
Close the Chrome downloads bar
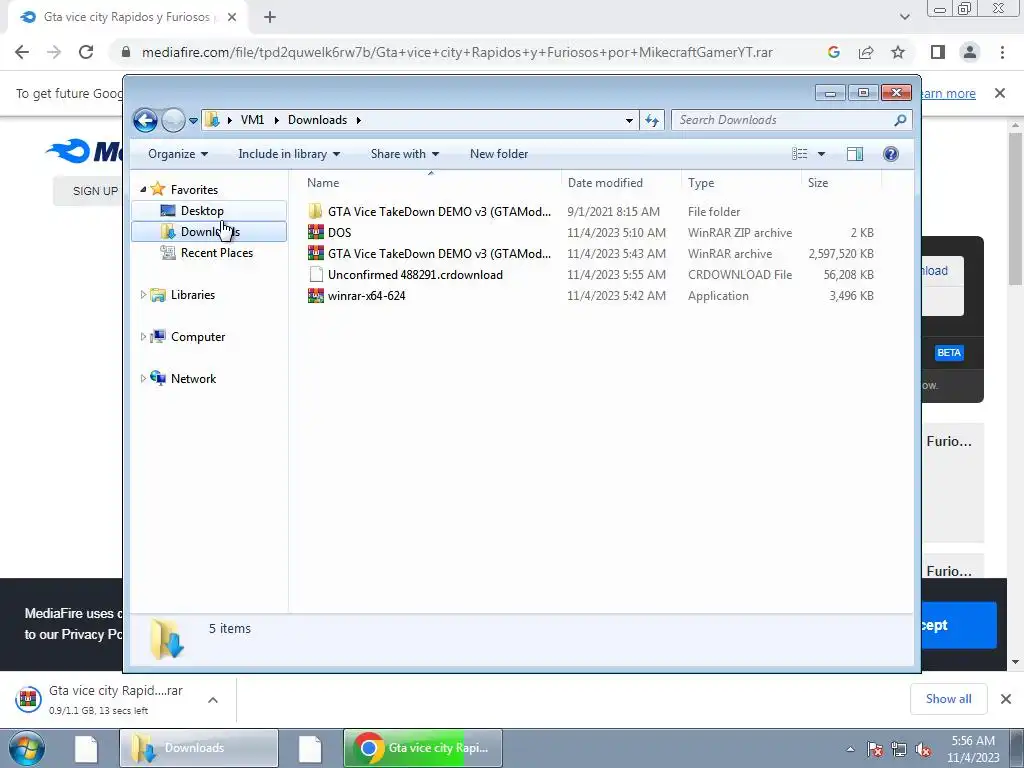coord(1006,699)
